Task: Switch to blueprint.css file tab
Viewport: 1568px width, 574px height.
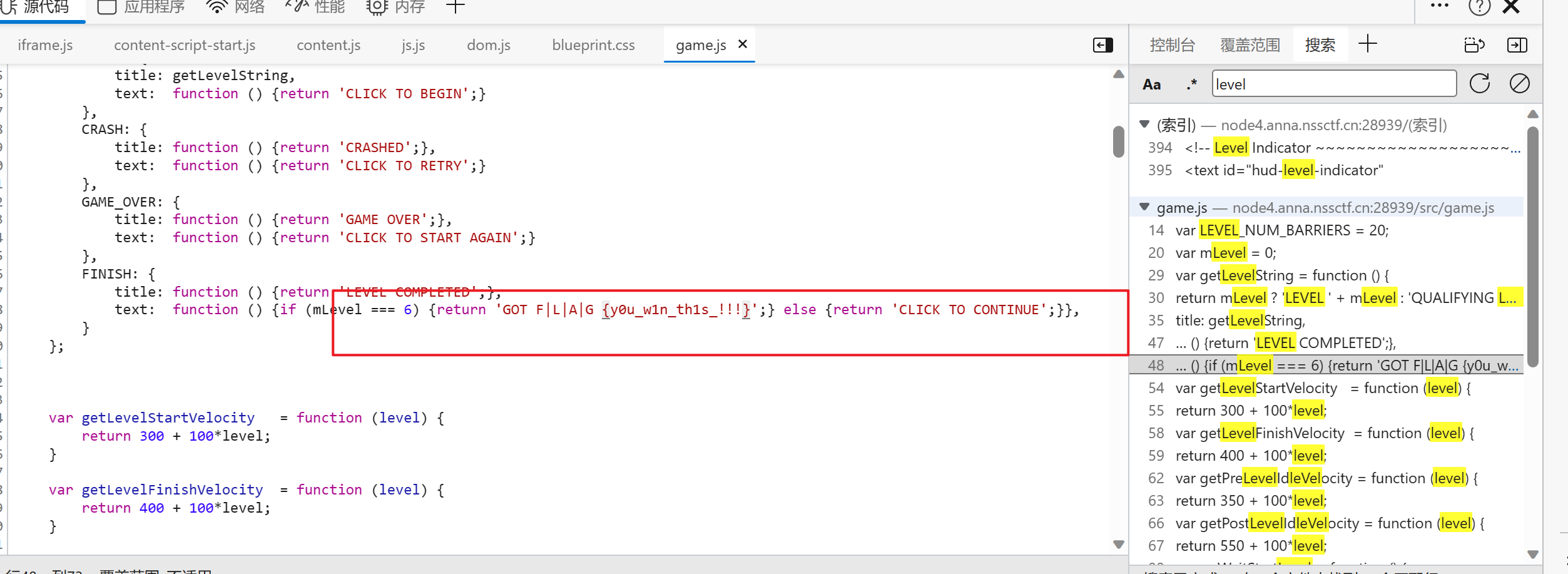Action: [593, 45]
